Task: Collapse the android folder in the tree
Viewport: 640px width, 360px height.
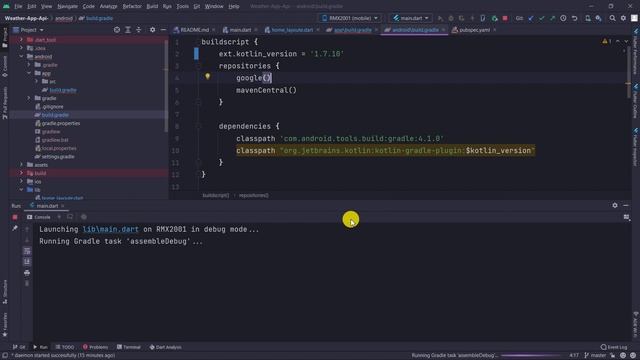Action: pos(21,56)
